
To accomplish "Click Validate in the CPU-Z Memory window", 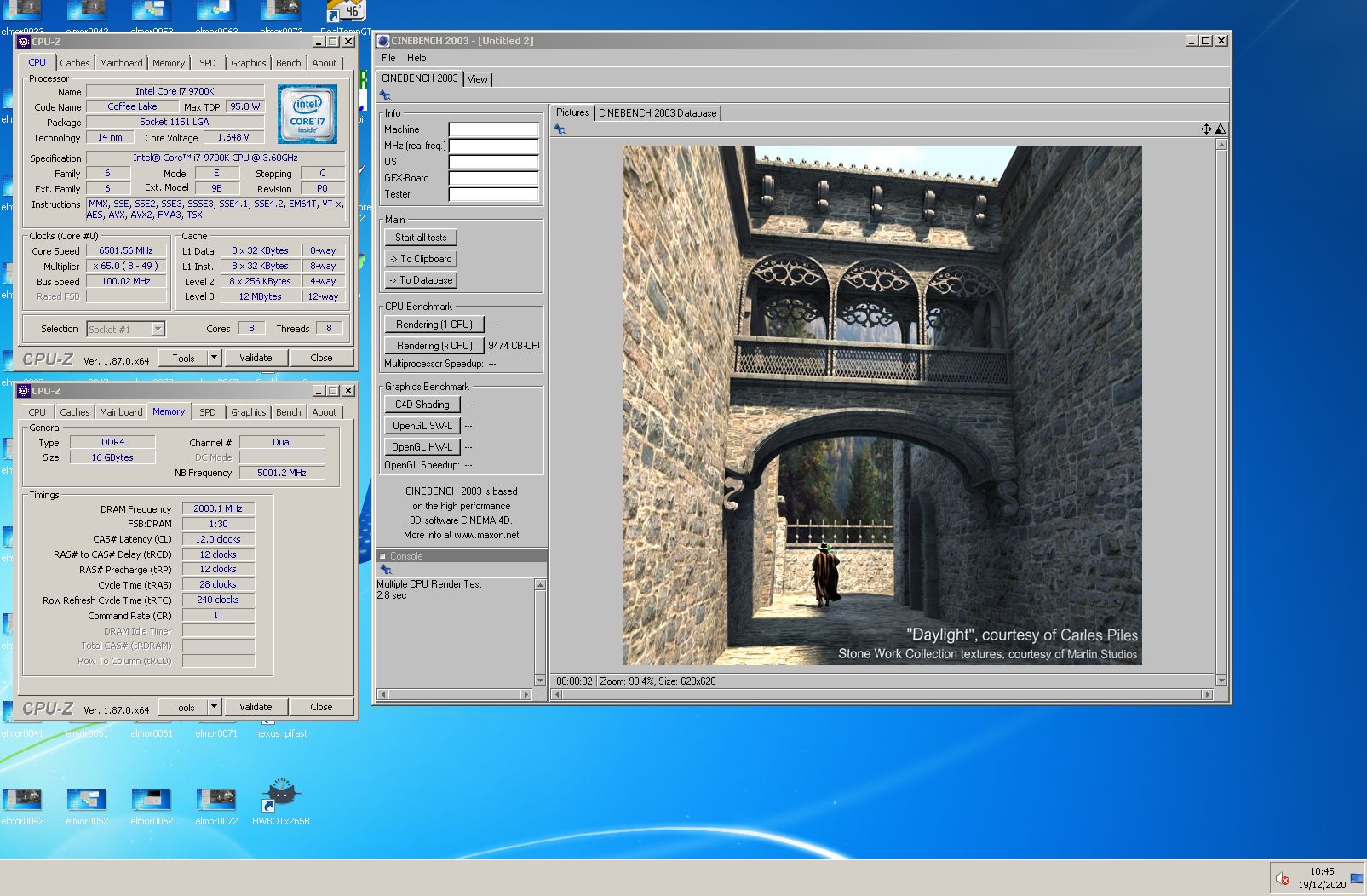I will (x=256, y=707).
